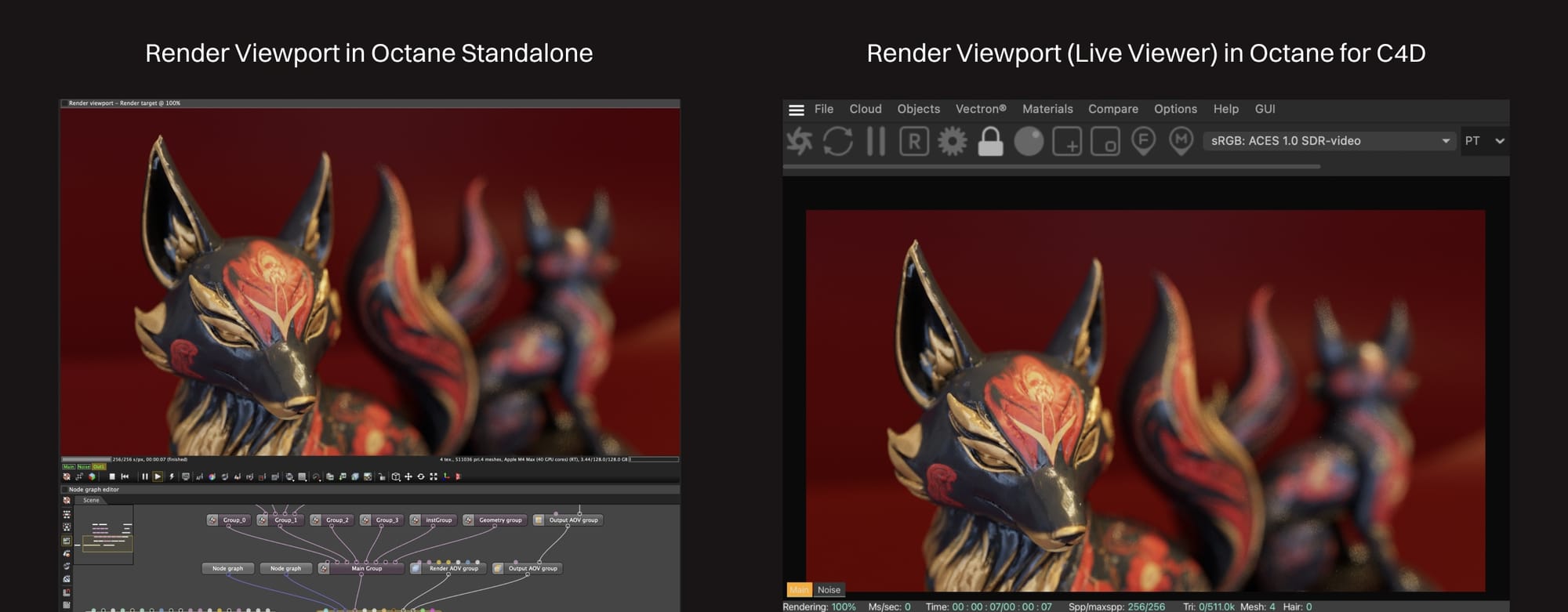Toggle the Live Viewer lock resolution padlock
This screenshot has height=612, width=1568.
coord(990,141)
